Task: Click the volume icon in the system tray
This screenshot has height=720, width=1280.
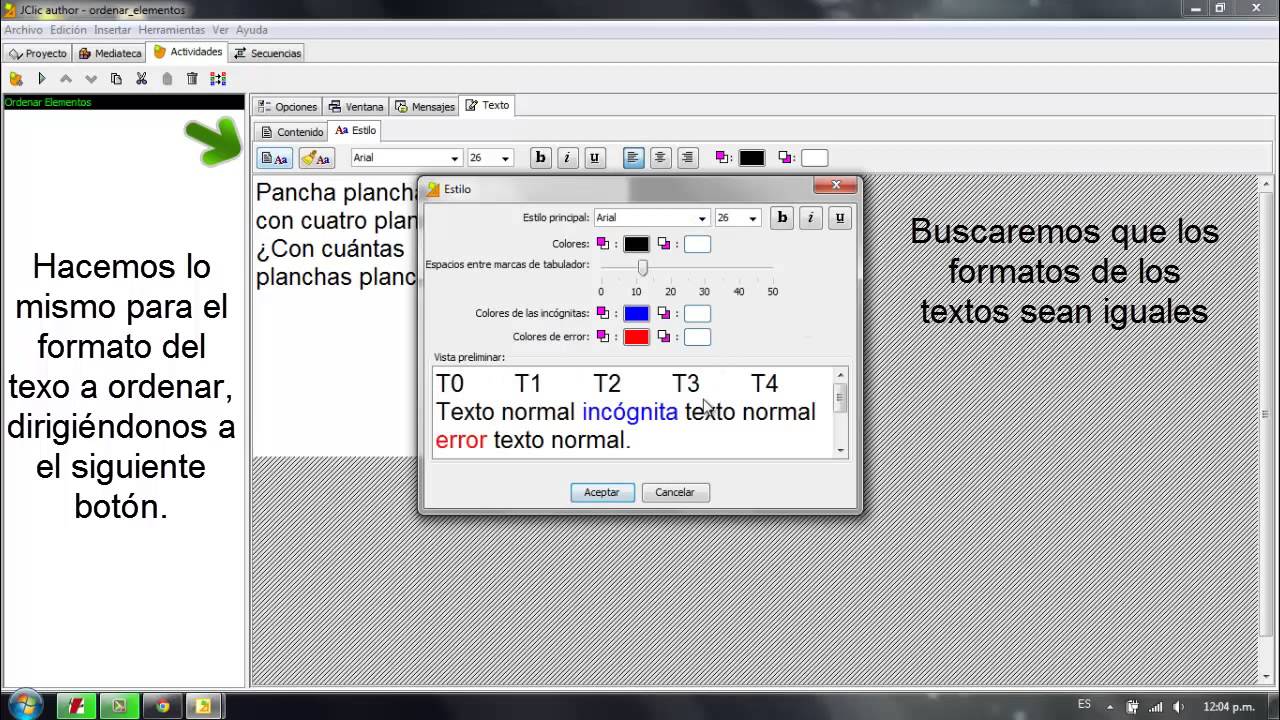Action: 1178,706
